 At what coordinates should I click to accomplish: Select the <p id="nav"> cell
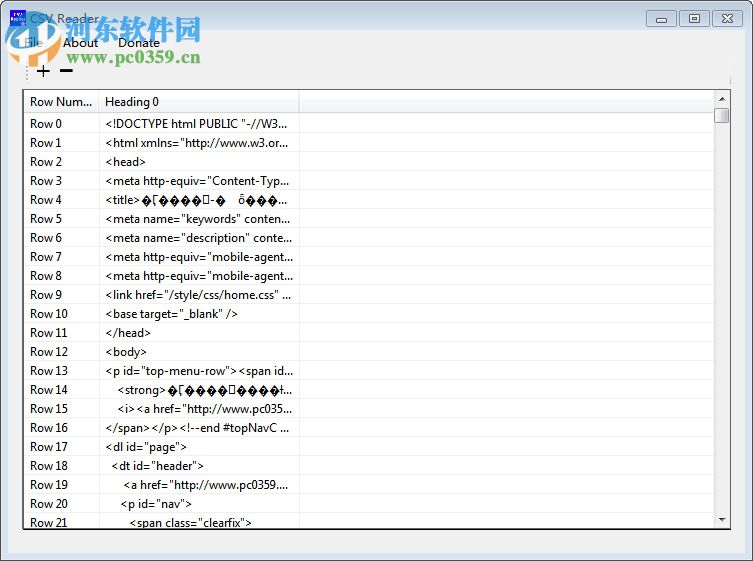tap(199, 504)
